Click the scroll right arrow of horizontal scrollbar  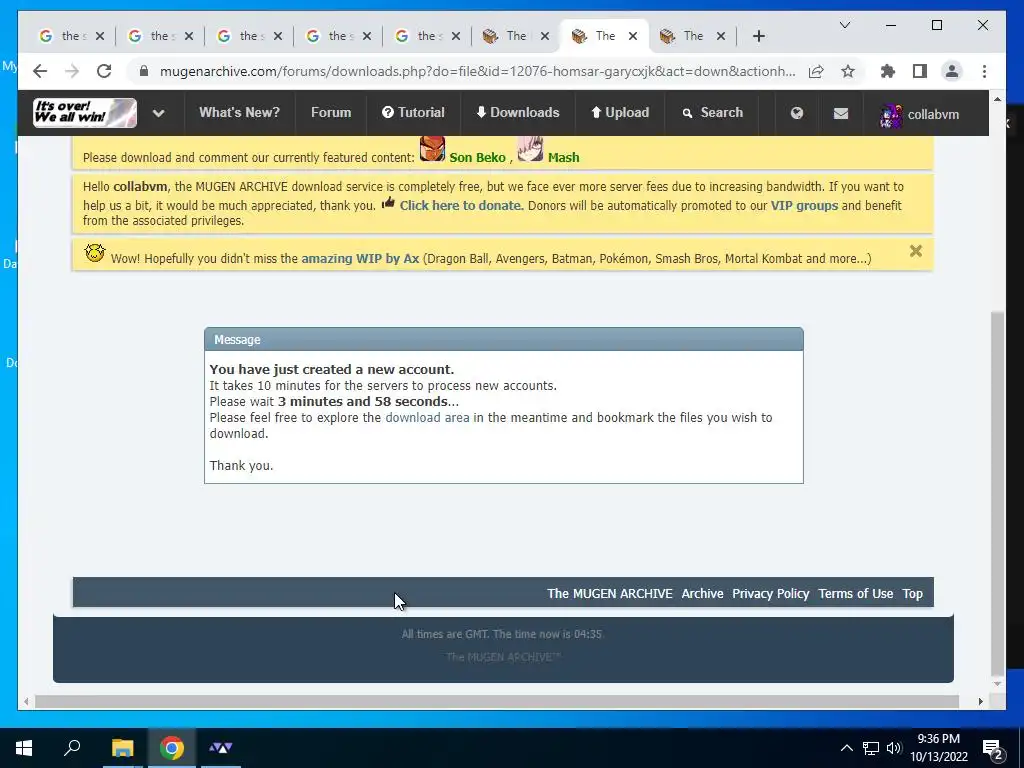980,701
